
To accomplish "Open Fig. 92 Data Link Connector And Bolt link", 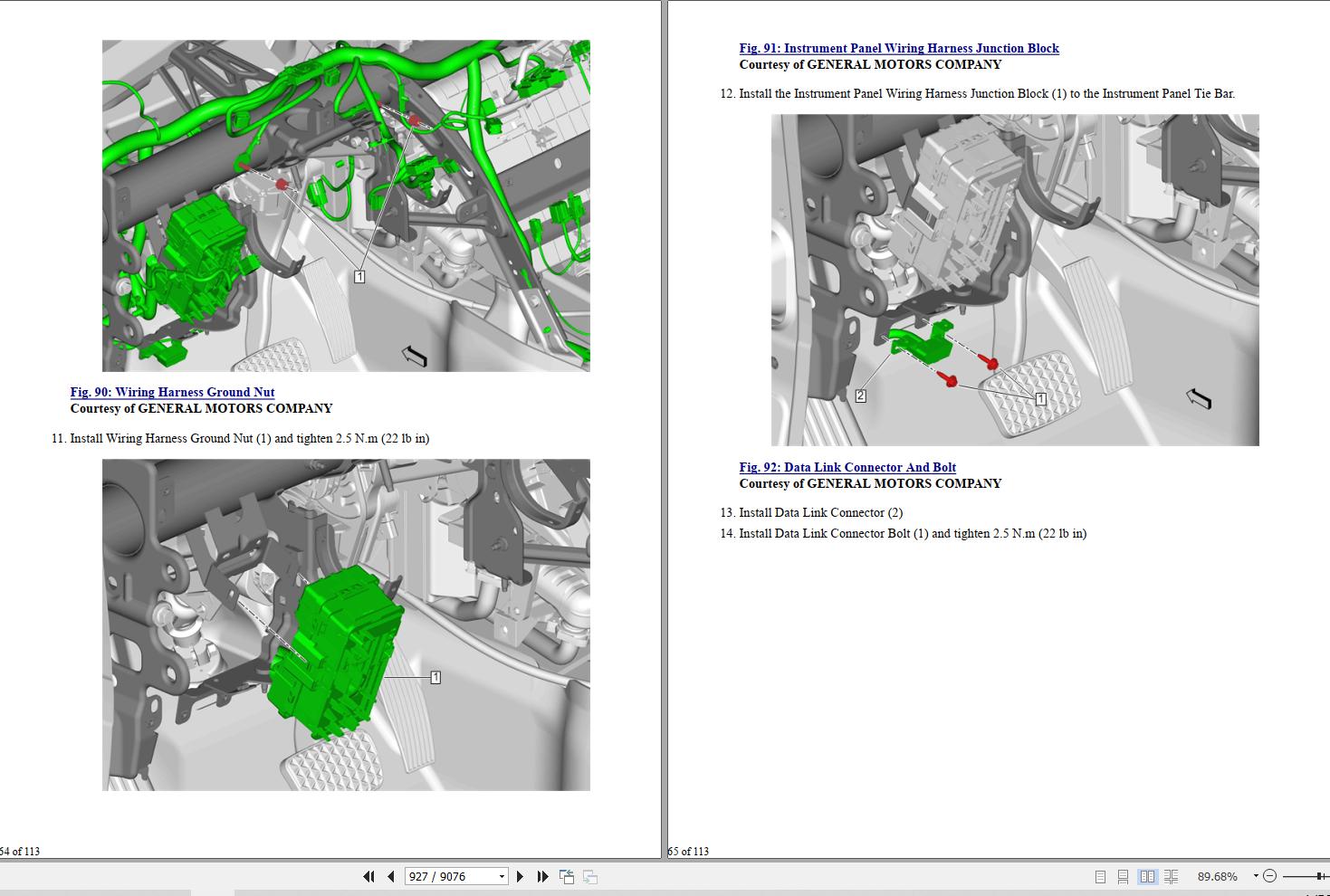I will tap(847, 467).
